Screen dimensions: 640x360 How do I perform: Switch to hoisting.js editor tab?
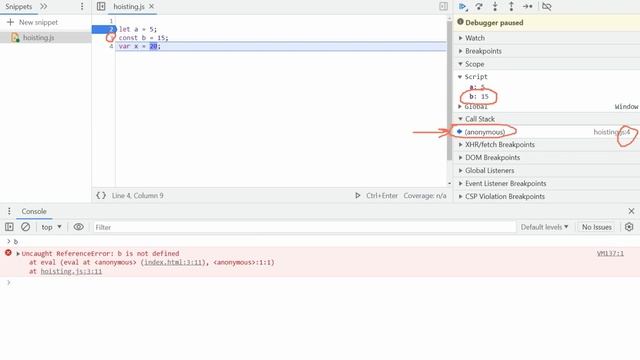pos(129,7)
